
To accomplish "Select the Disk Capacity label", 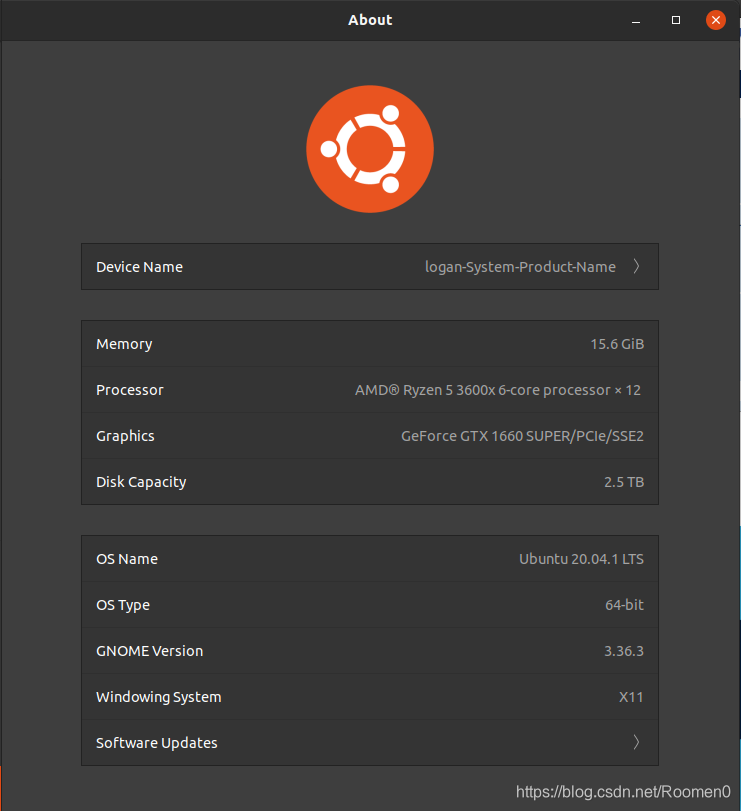I will click(x=141, y=482).
